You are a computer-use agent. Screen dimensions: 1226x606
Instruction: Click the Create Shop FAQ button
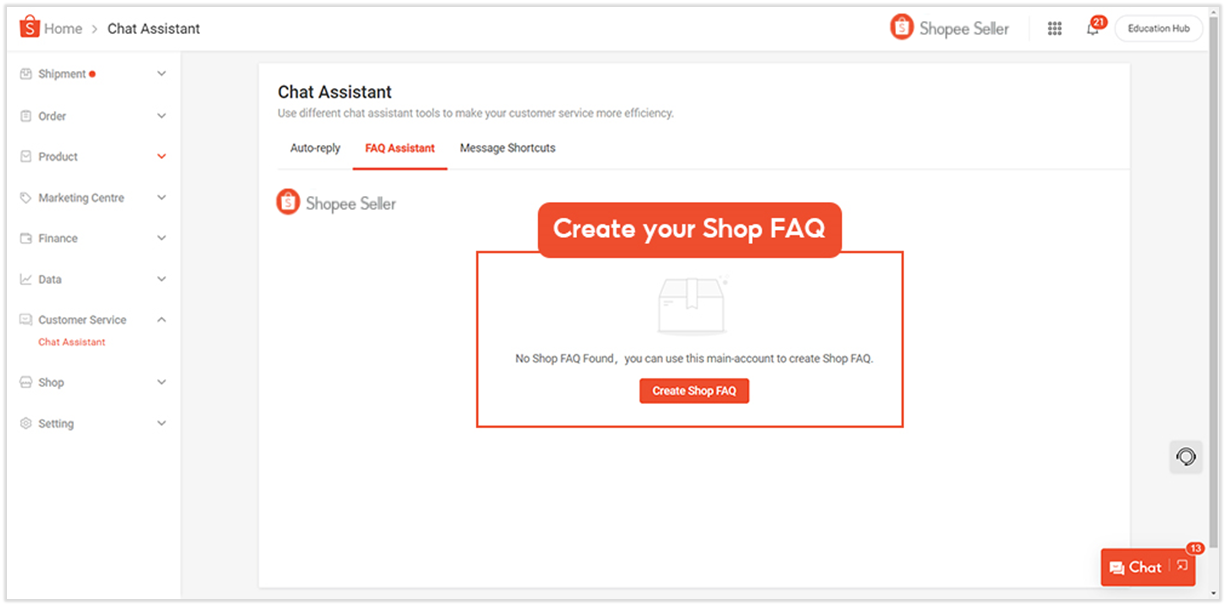click(x=694, y=391)
